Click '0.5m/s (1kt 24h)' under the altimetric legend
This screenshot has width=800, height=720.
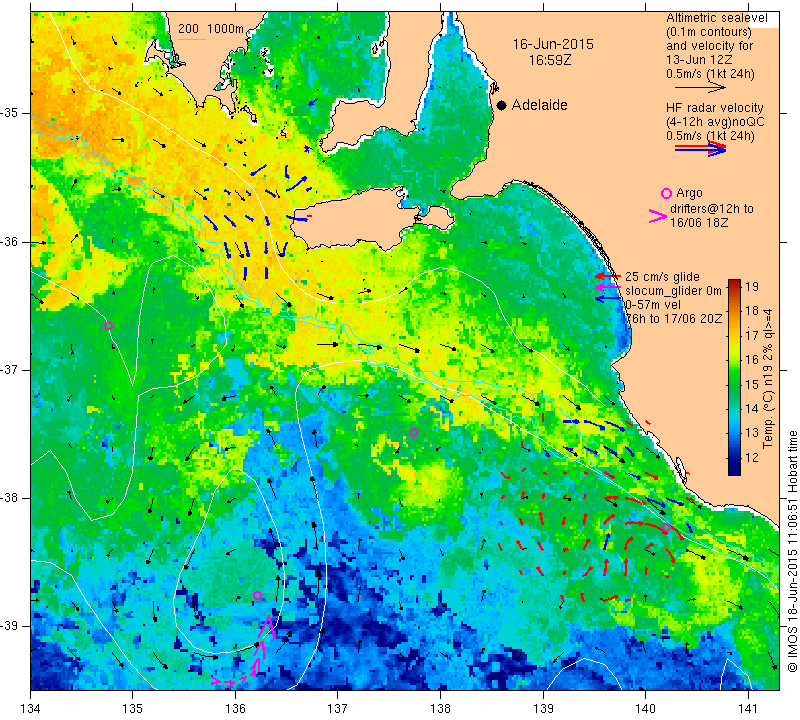710,74
